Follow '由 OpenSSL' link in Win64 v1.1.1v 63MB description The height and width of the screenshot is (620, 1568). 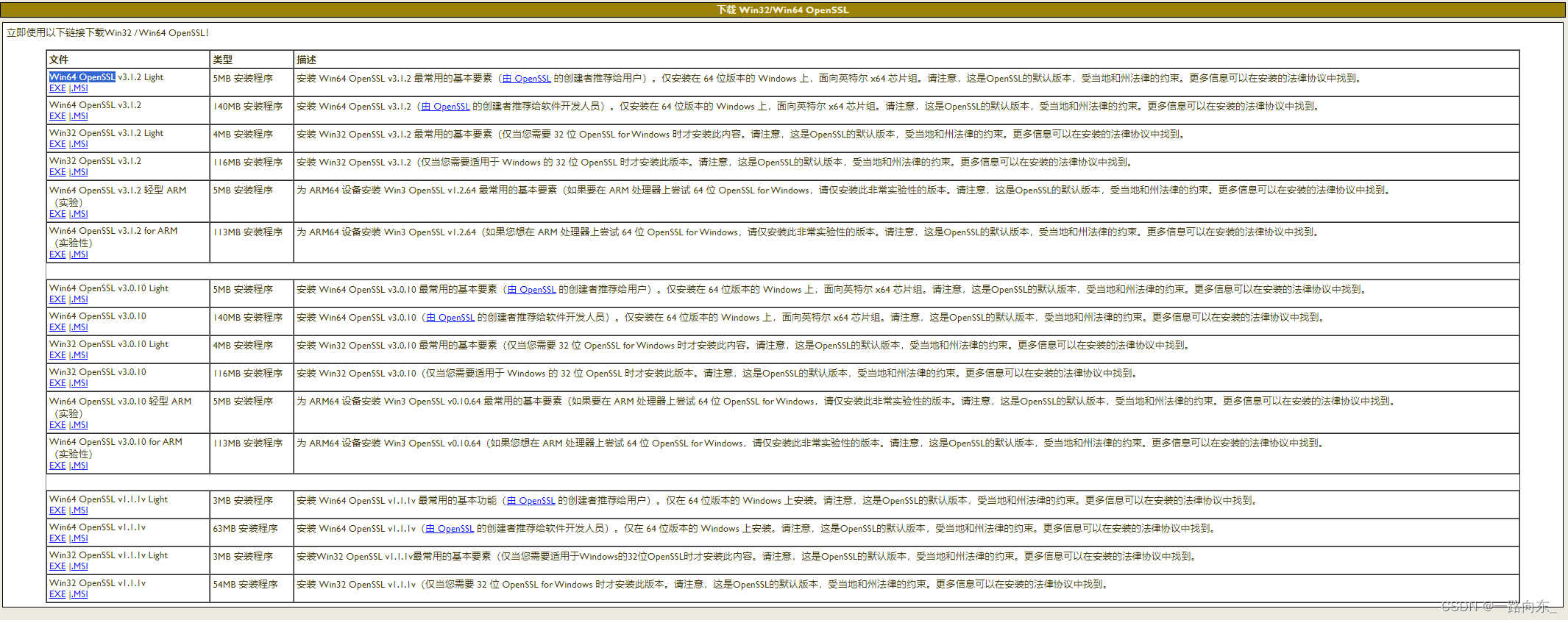[450, 529]
